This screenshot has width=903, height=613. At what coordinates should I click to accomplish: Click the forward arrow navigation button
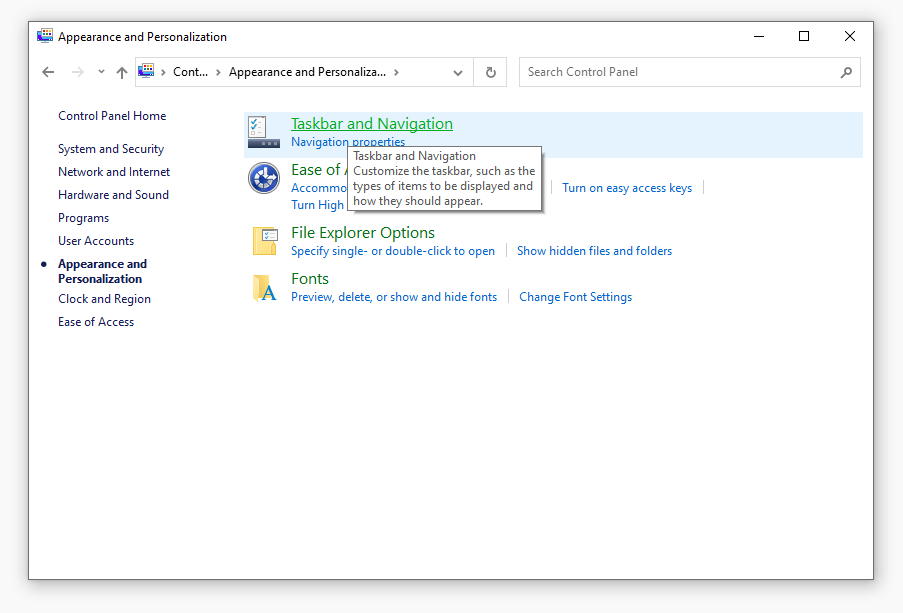pyautogui.click(x=78, y=72)
